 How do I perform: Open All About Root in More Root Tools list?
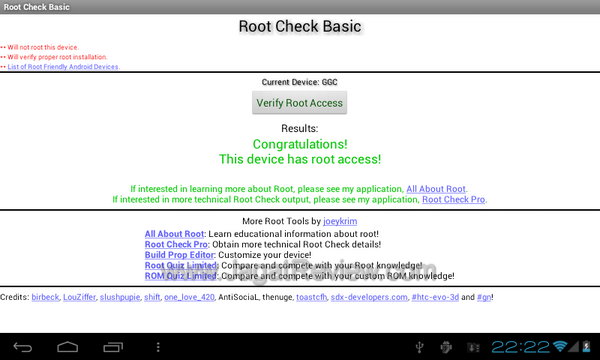coord(174,234)
